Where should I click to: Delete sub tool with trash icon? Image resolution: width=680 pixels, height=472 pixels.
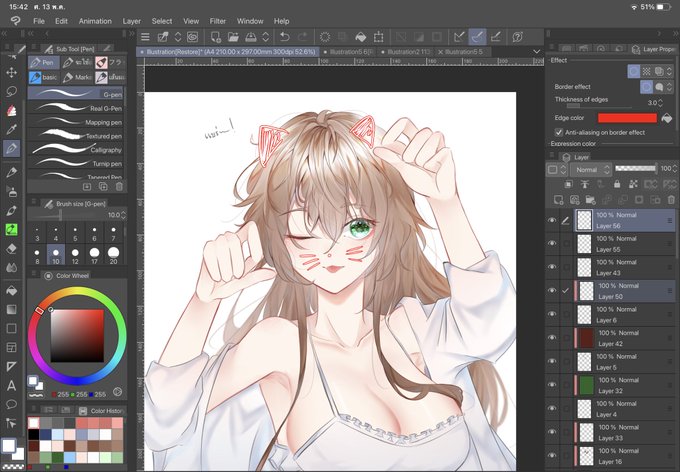(x=119, y=187)
